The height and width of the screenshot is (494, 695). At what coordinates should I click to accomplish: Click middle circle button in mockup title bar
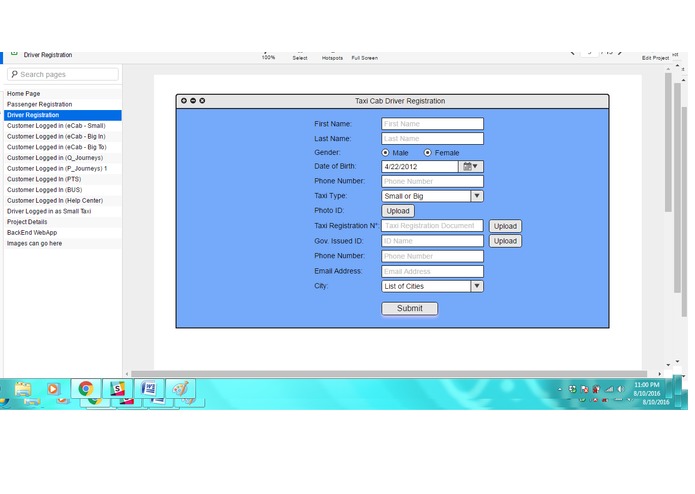193,101
